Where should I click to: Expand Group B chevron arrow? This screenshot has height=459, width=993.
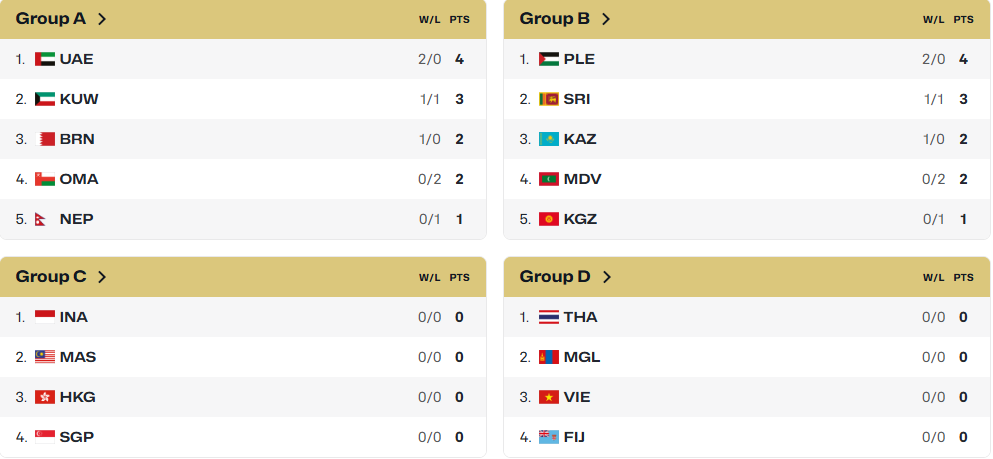606,19
